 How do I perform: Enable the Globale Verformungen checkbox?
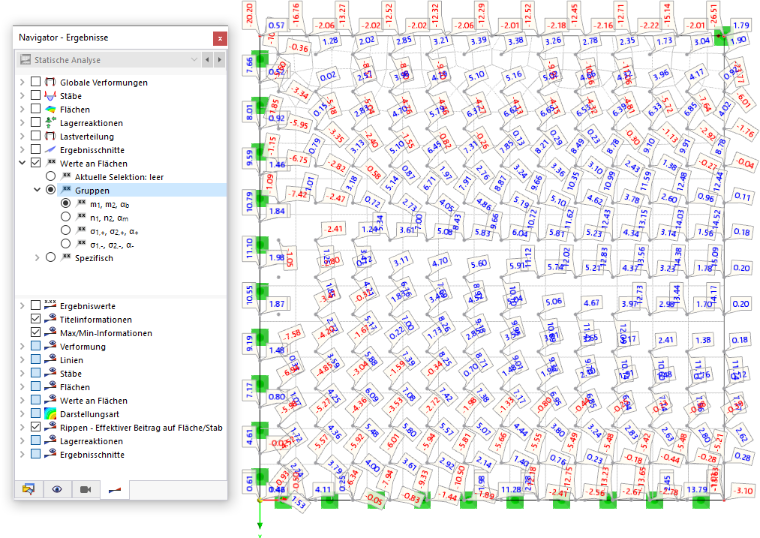pyautogui.click(x=35, y=81)
